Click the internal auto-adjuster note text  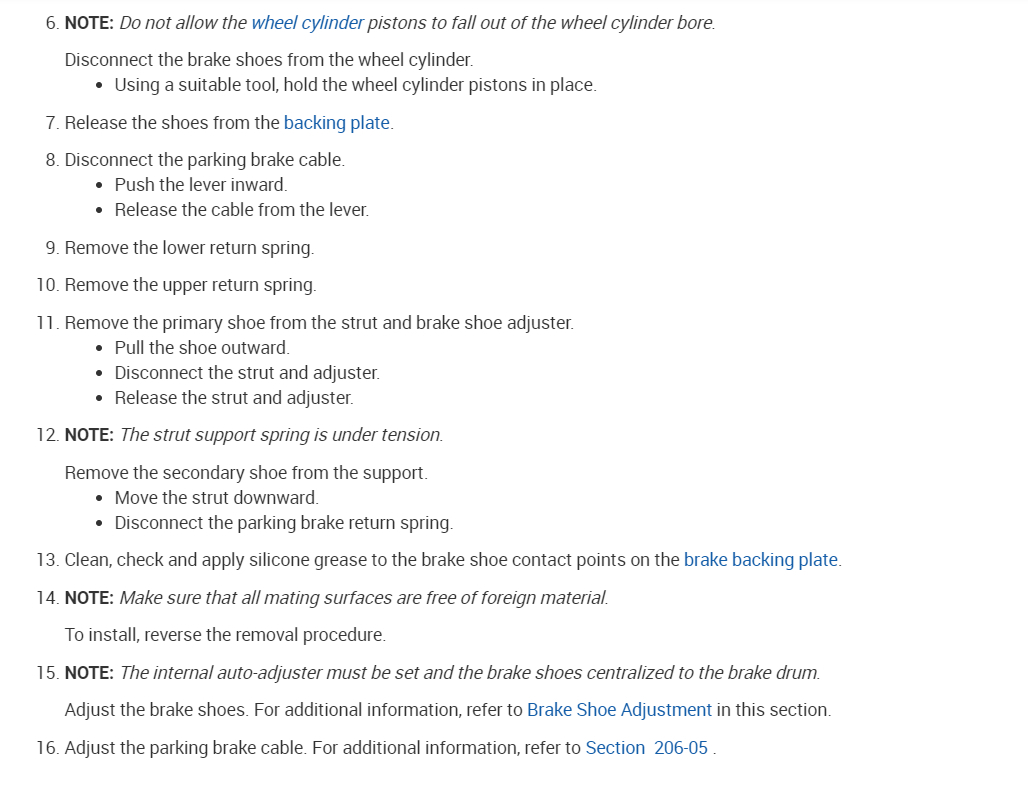pos(469,673)
